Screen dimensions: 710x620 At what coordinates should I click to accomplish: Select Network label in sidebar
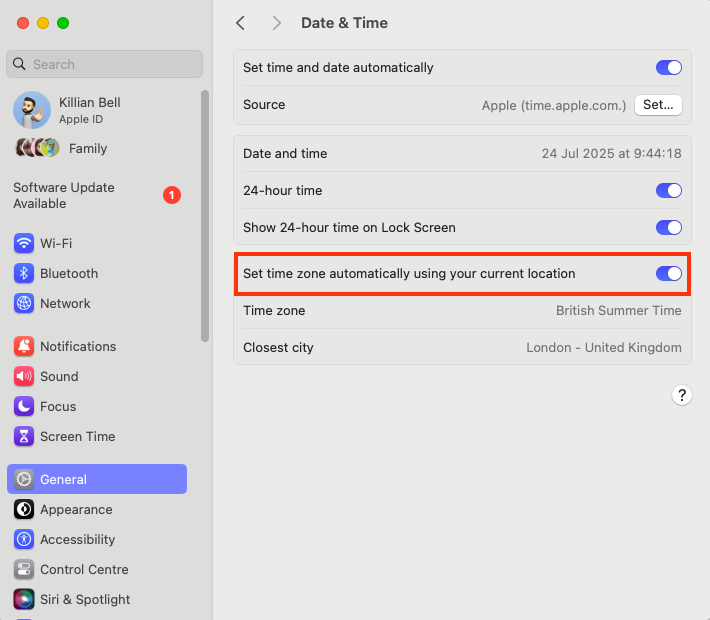click(x=65, y=303)
